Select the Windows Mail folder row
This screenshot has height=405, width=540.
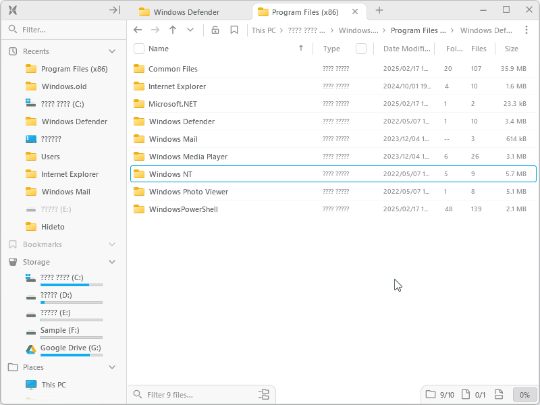(333, 139)
